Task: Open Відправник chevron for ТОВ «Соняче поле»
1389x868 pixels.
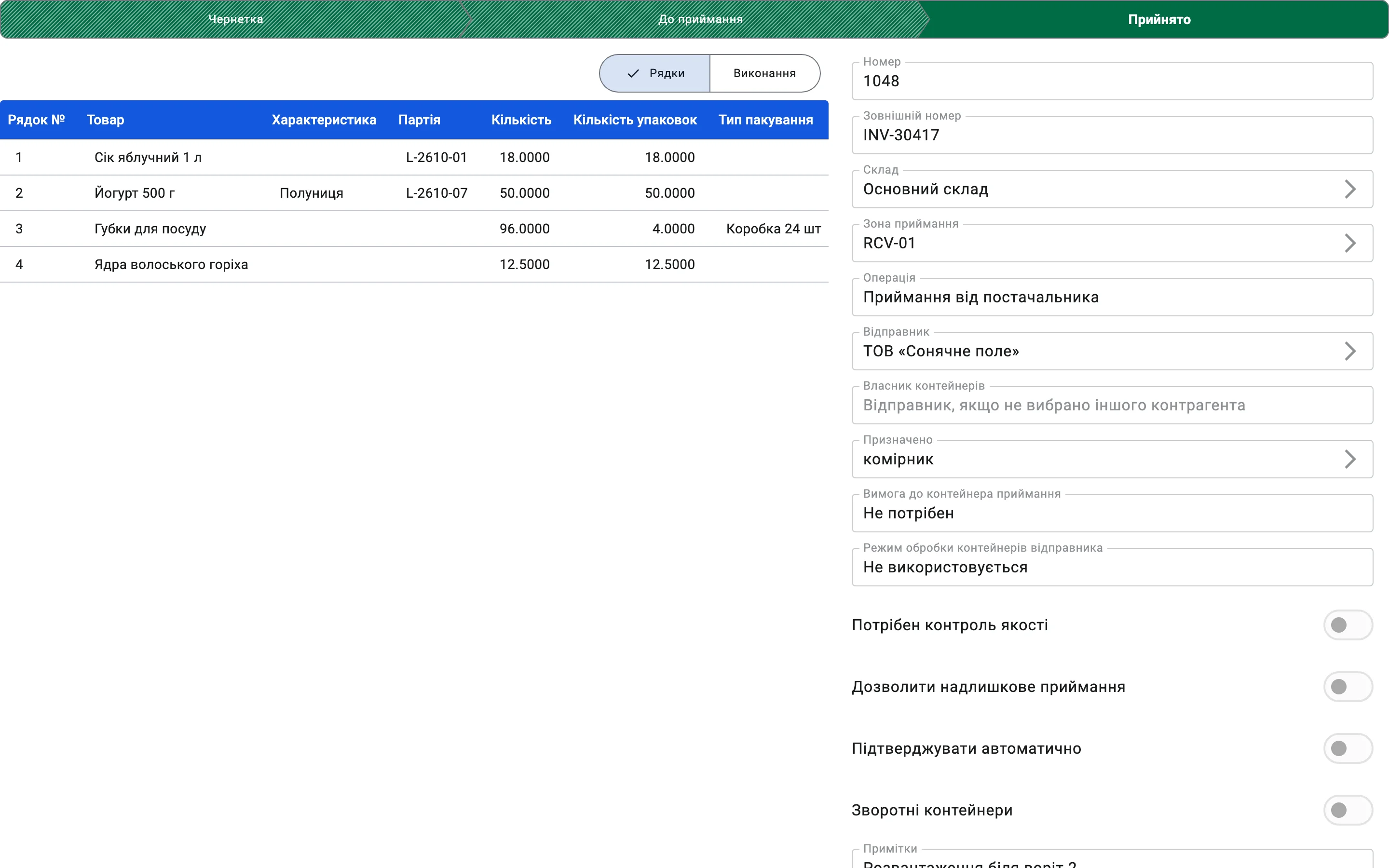Action: point(1350,351)
